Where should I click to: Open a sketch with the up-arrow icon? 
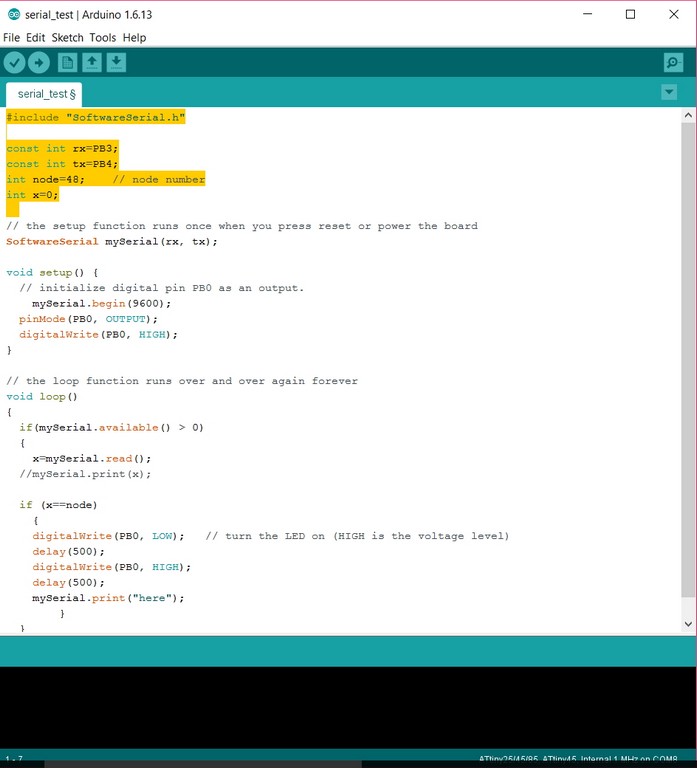92,63
